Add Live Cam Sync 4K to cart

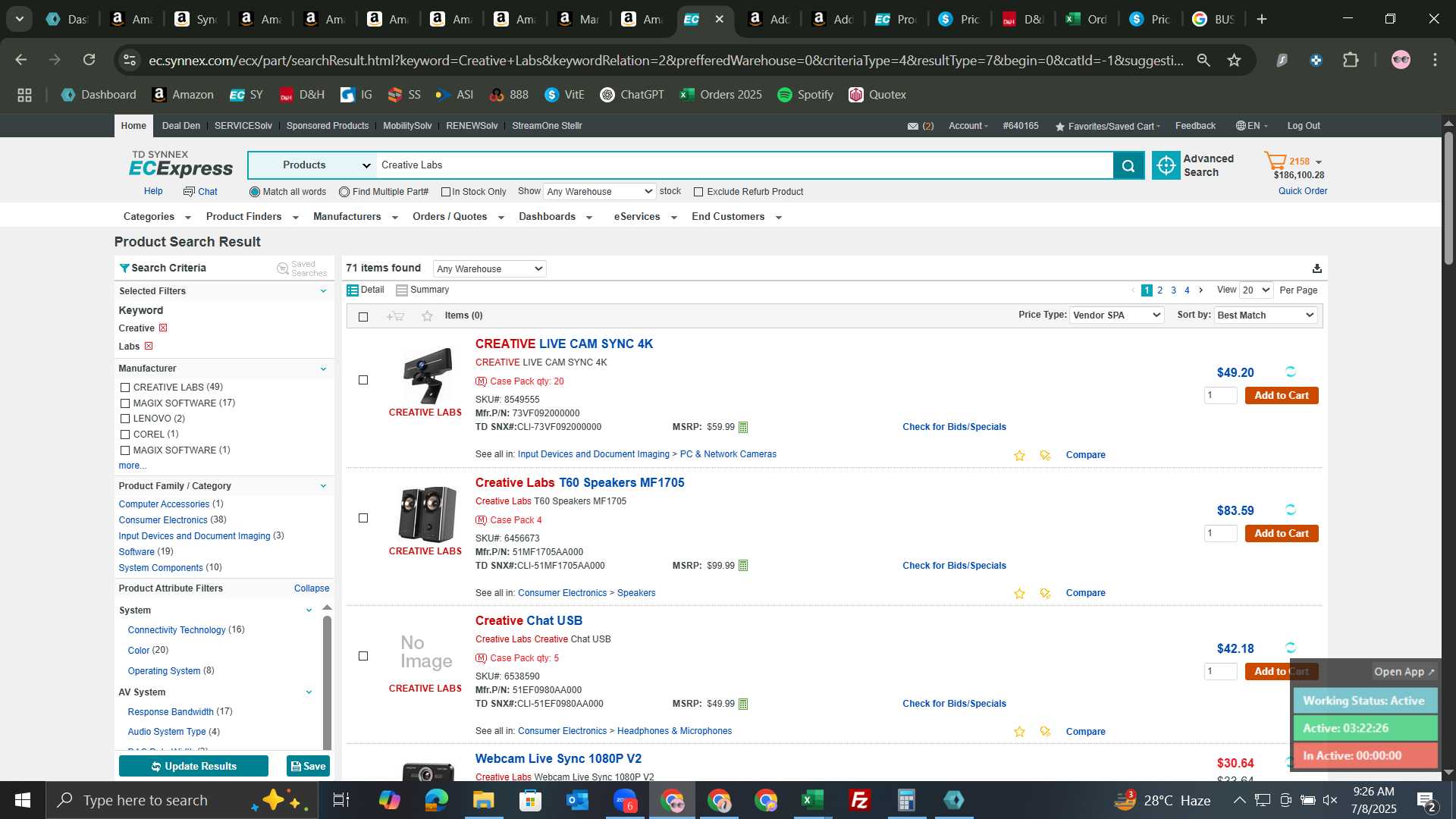1282,396
